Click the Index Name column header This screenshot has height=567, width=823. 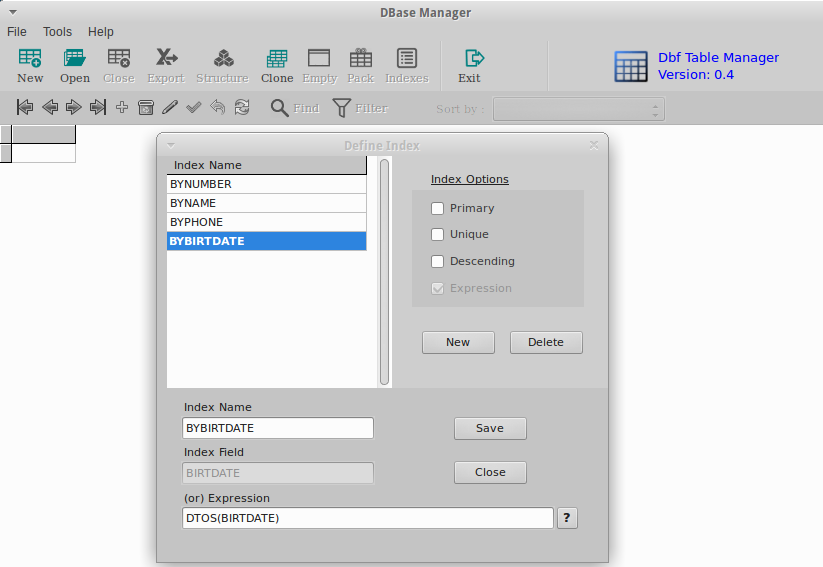267,165
